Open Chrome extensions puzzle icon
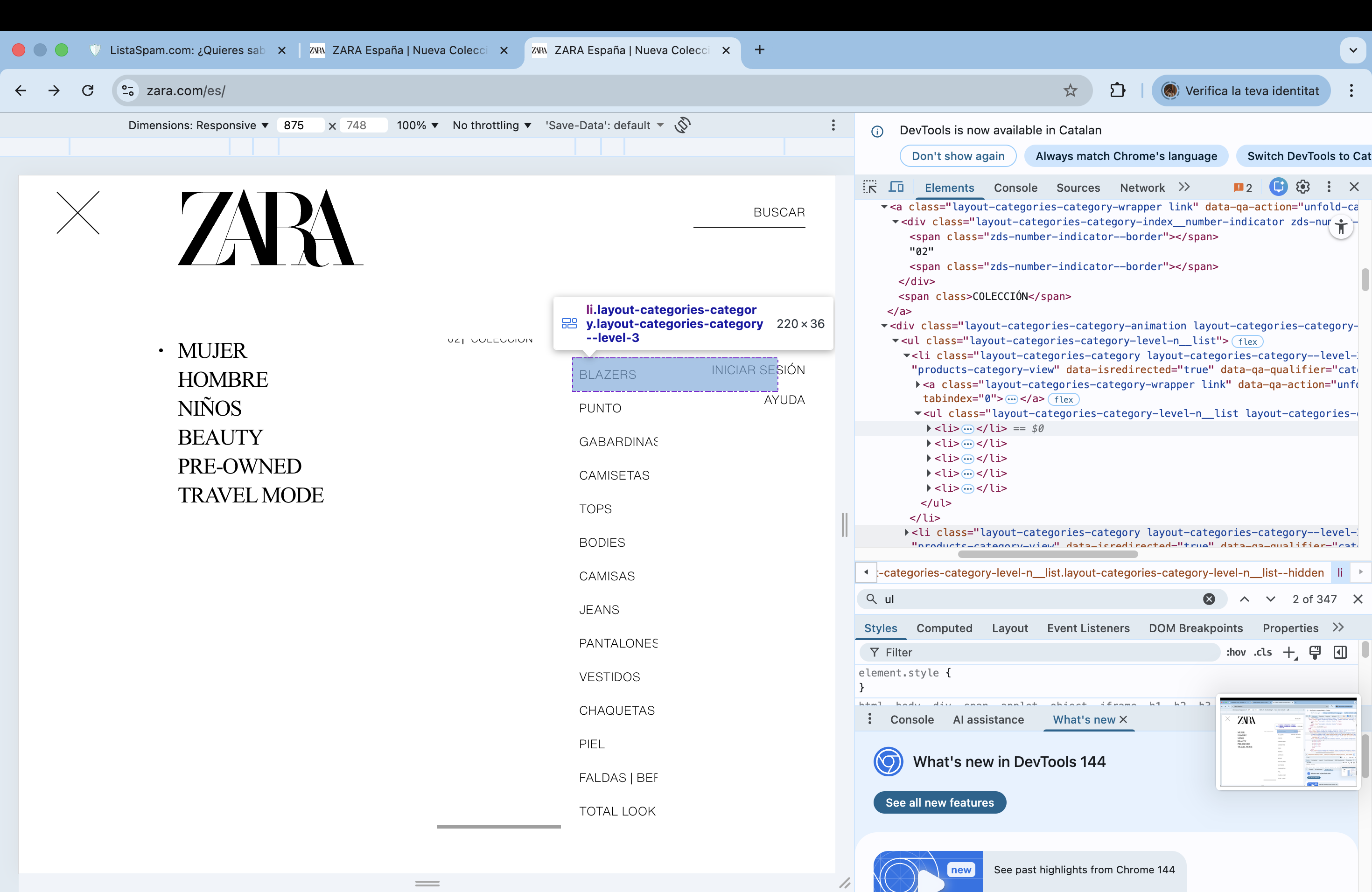 tap(1117, 91)
